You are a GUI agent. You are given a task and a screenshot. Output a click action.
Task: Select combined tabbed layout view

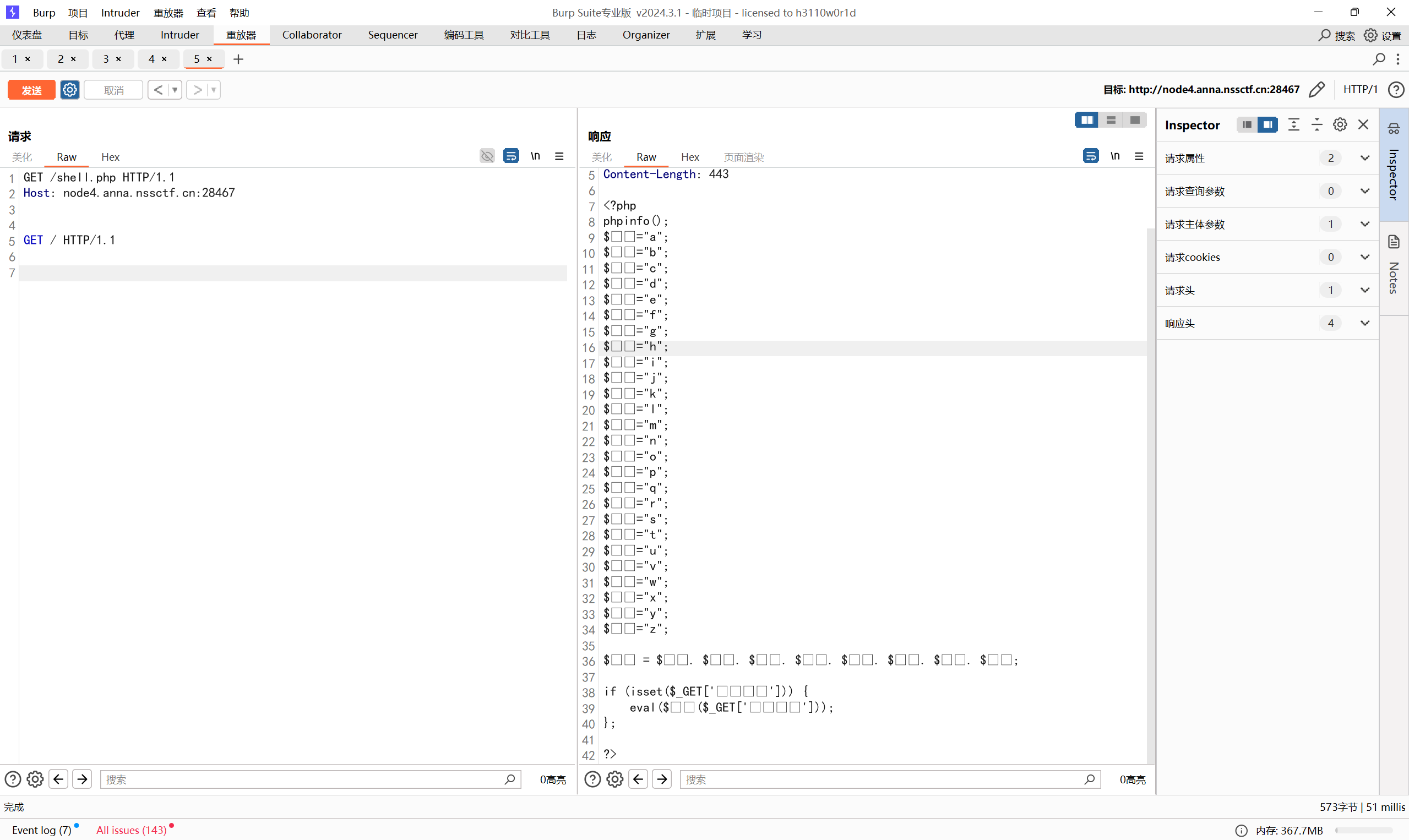point(1134,120)
